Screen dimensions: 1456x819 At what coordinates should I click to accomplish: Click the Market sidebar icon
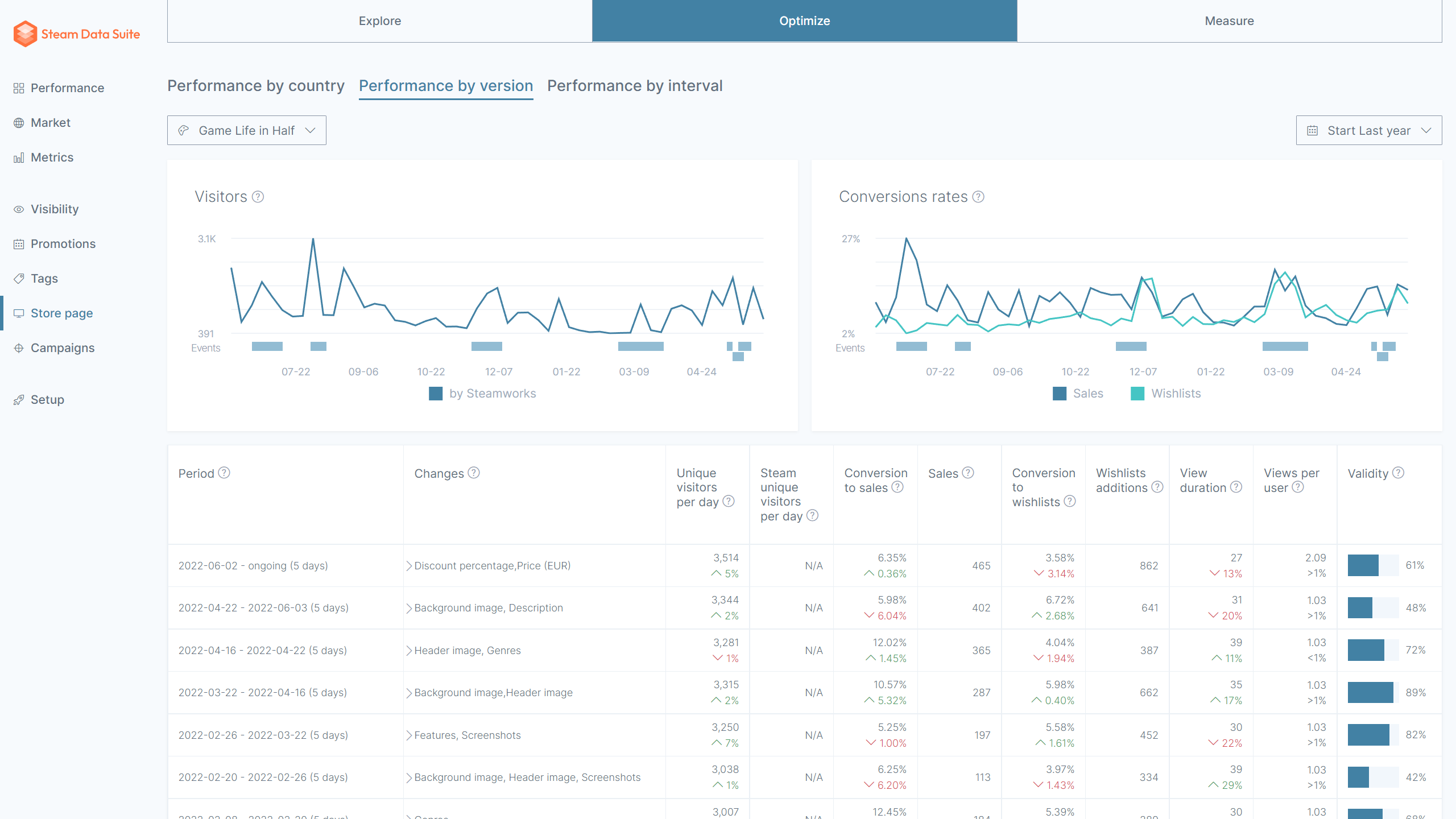[x=18, y=121]
